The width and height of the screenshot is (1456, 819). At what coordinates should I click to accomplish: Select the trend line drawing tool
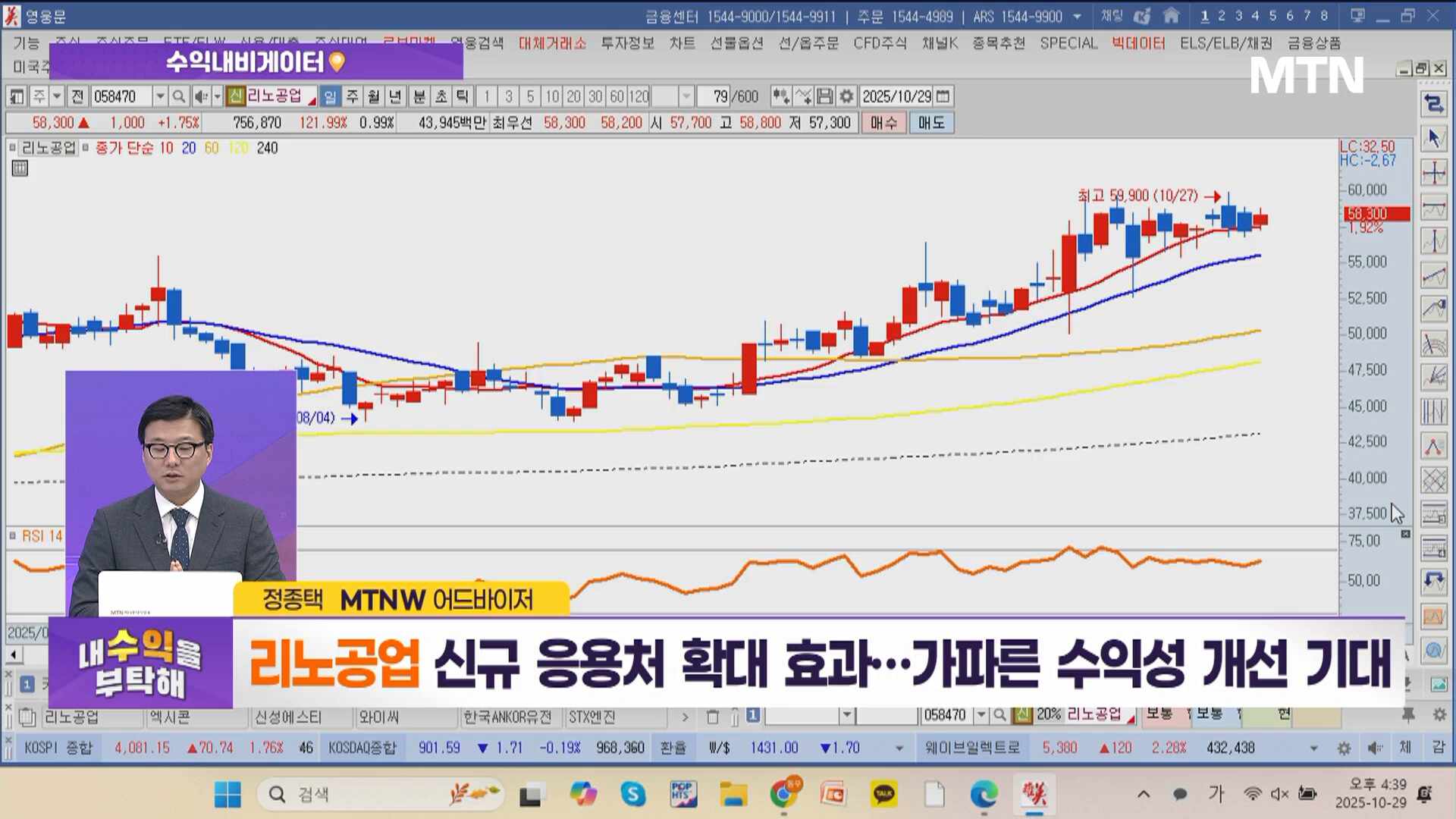coord(1433,275)
